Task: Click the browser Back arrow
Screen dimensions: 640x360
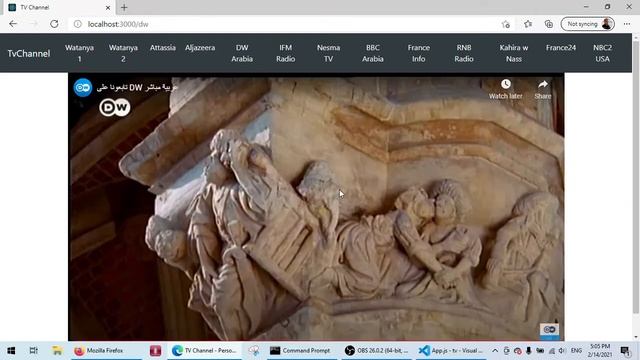Action: [13, 24]
